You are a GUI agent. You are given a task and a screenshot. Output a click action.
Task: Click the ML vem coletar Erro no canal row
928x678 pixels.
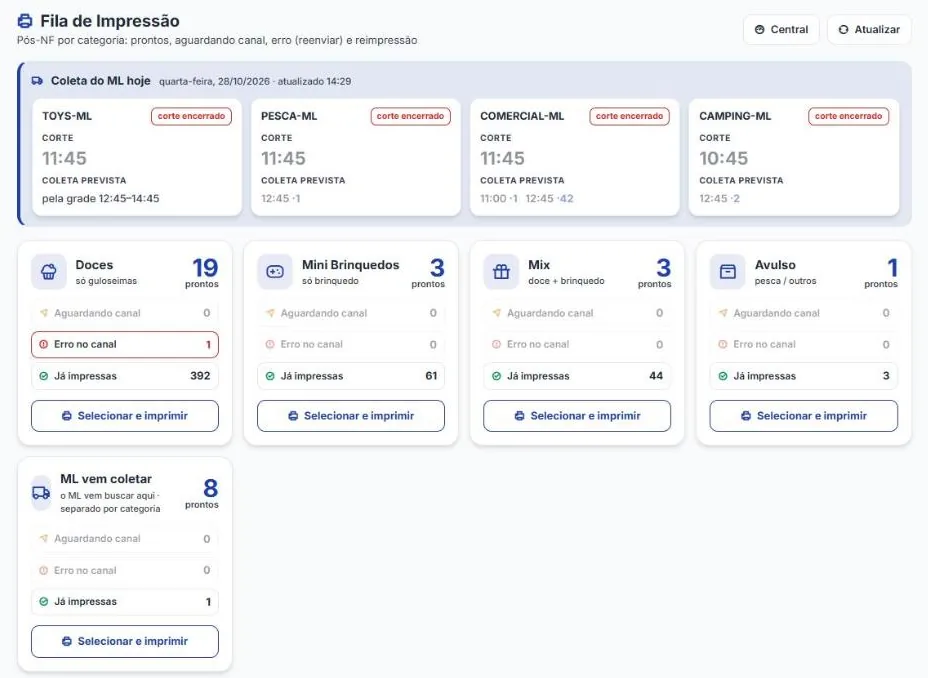click(x=125, y=570)
